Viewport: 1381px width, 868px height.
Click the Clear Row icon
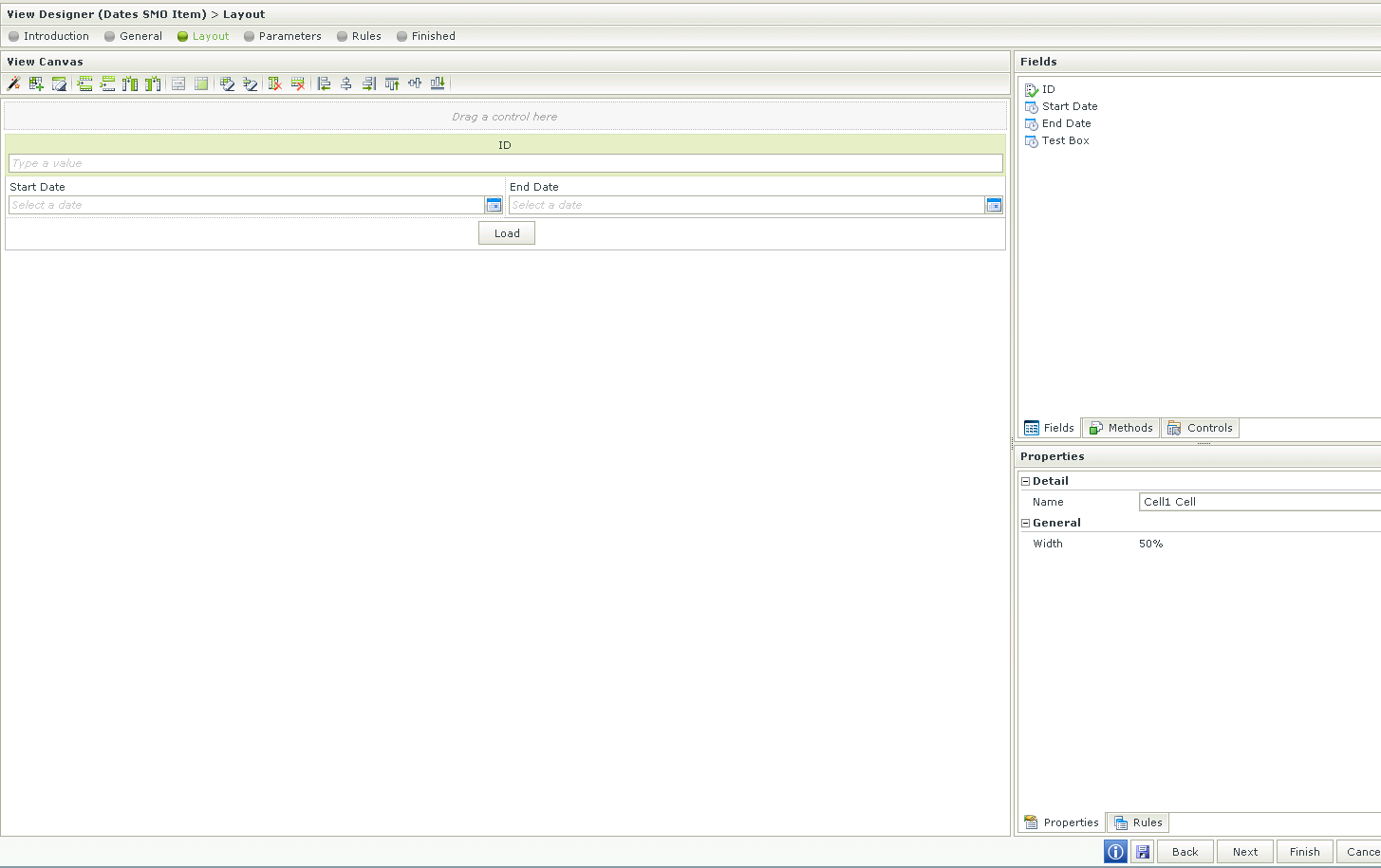point(250,83)
